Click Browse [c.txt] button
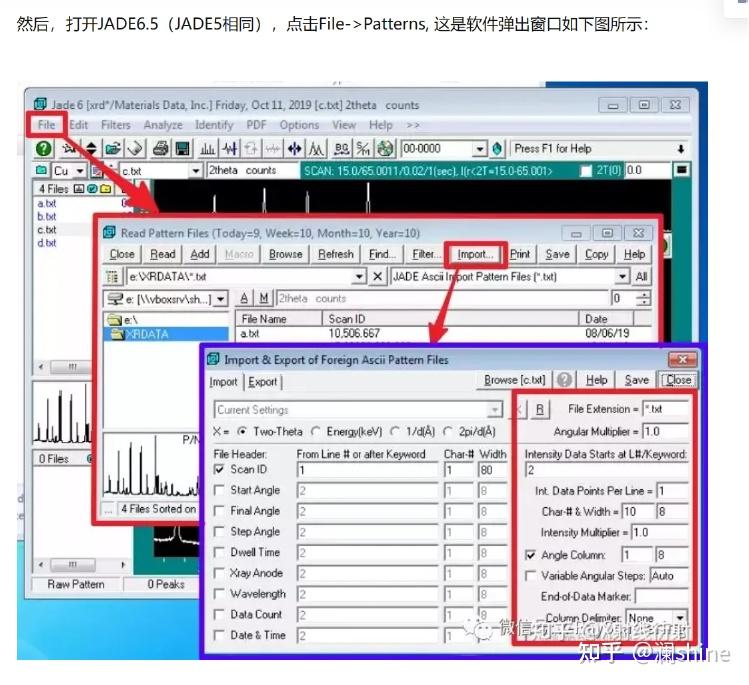 (x=514, y=380)
